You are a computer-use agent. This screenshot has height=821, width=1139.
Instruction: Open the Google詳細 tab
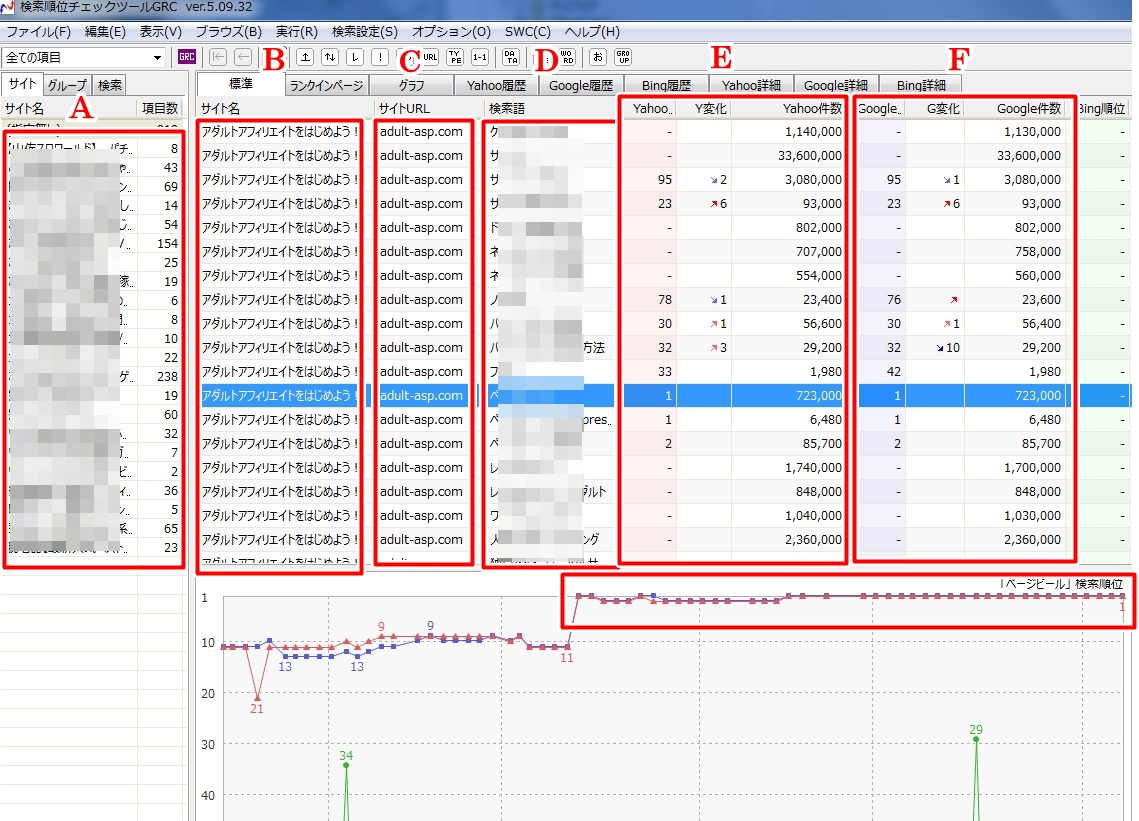click(x=836, y=85)
